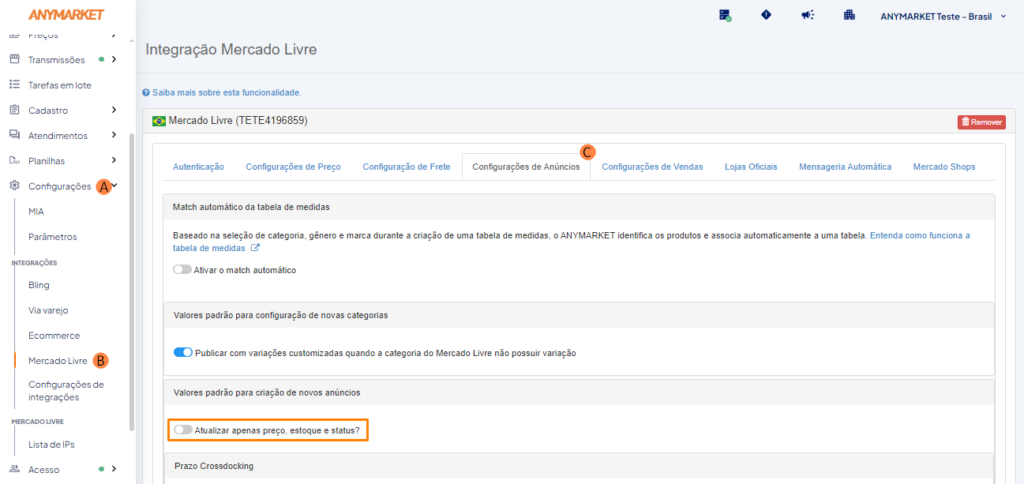The width and height of the screenshot is (1024, 484).
Task: Click the Atendimentos chat icon
Action: tap(14, 135)
